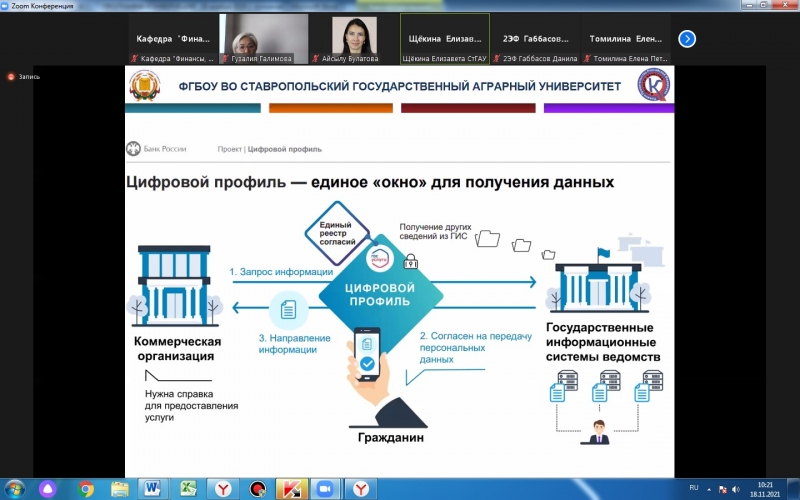Click the quality emblem logo at slide top-right
Image resolution: width=800 pixels, height=500 pixels.
point(654,85)
